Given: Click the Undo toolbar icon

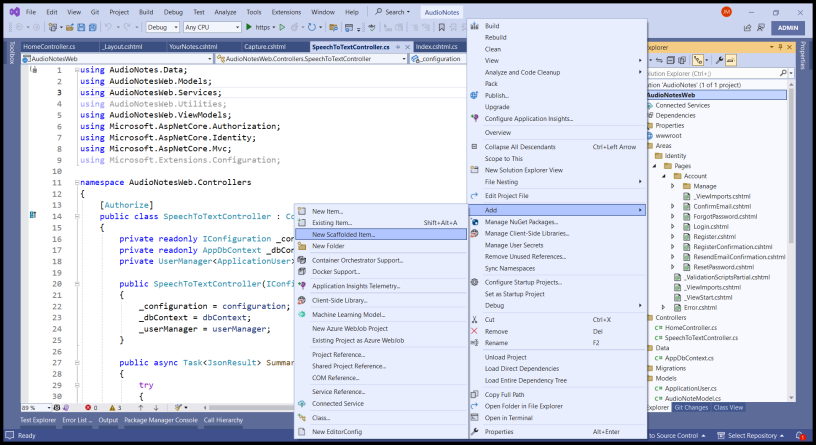Looking at the screenshot, I should coord(108,27).
